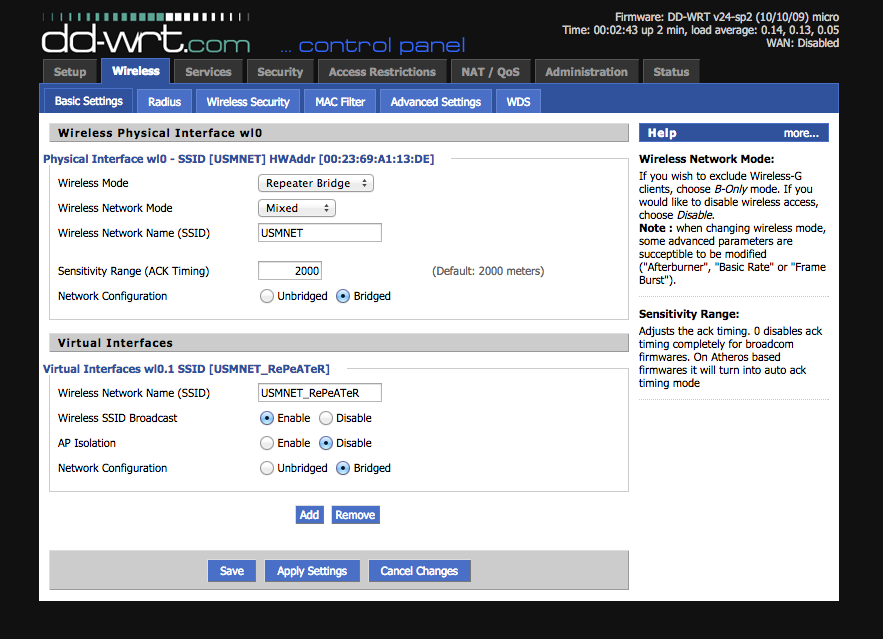Open the MAC Filter sub-tab
The image size is (883, 639).
point(340,101)
